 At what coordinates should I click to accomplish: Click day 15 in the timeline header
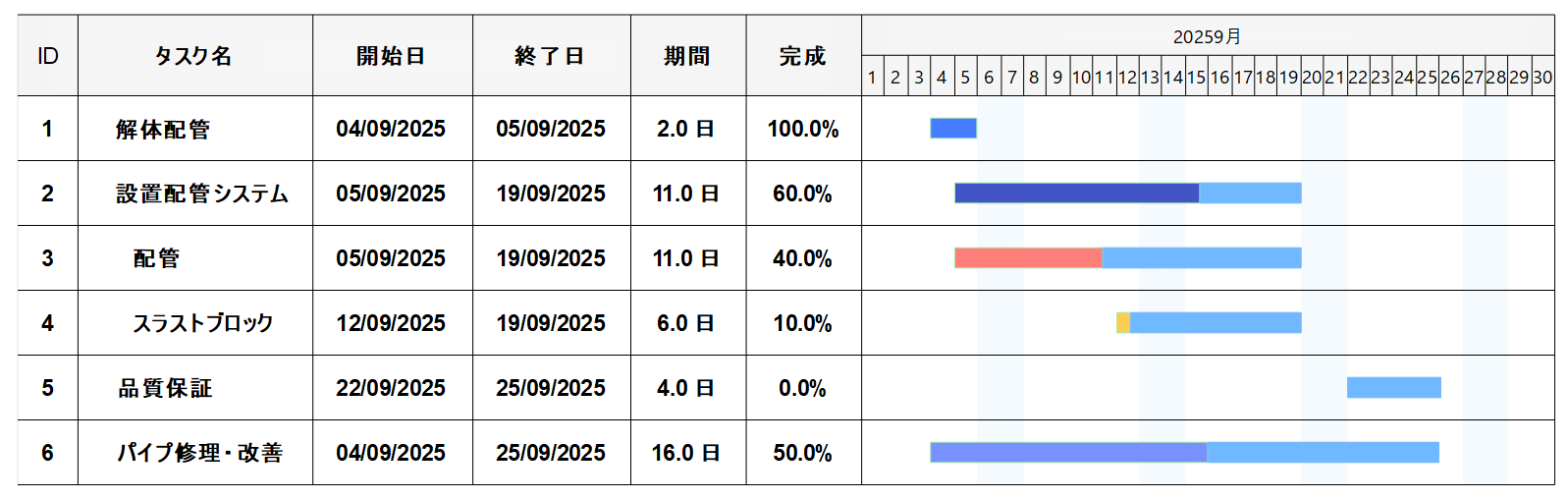tap(1196, 77)
